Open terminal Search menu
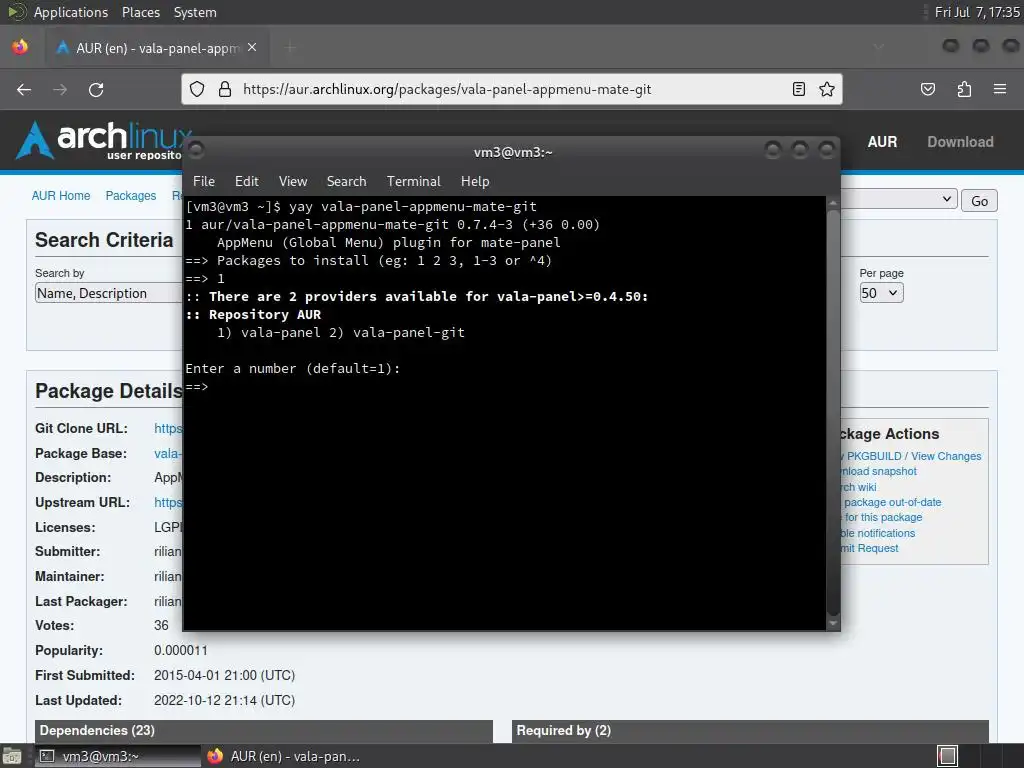Viewport: 1024px width, 768px height. tap(346, 182)
